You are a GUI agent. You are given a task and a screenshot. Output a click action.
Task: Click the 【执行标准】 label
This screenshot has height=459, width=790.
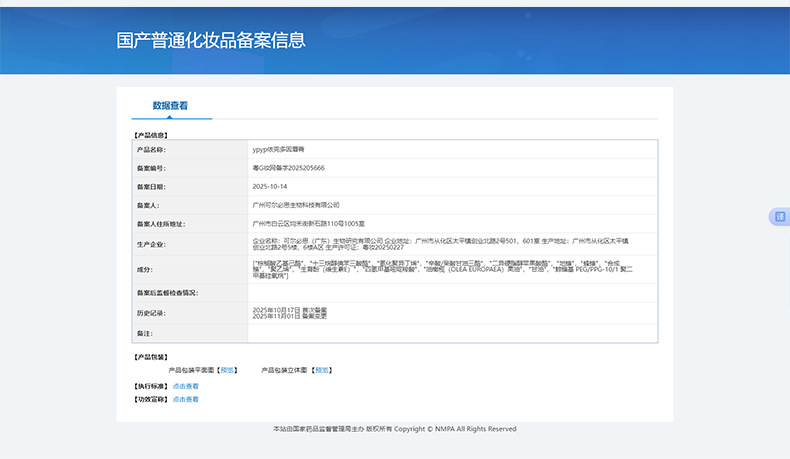(151, 386)
